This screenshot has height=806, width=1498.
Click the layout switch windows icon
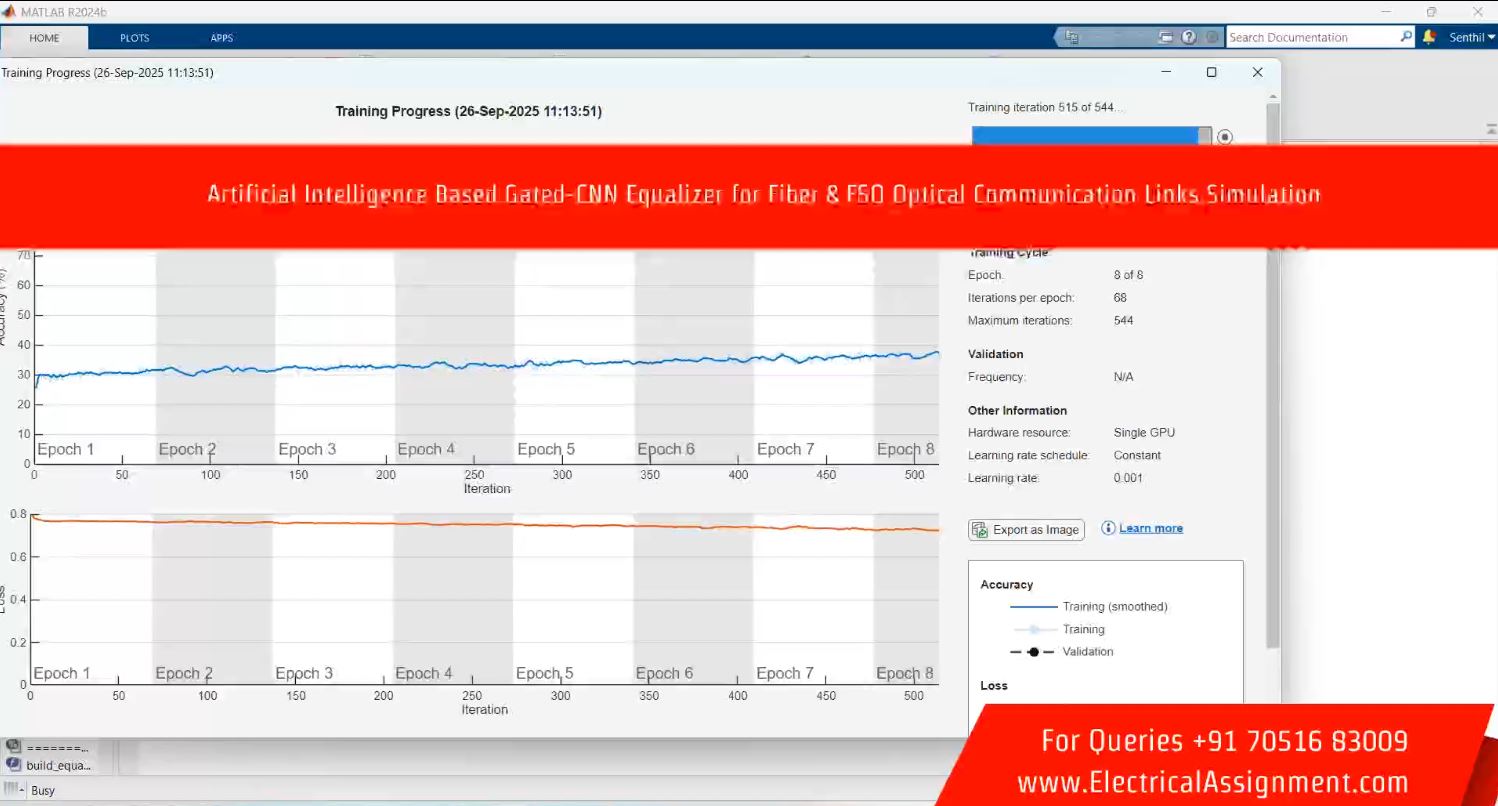pos(1165,37)
